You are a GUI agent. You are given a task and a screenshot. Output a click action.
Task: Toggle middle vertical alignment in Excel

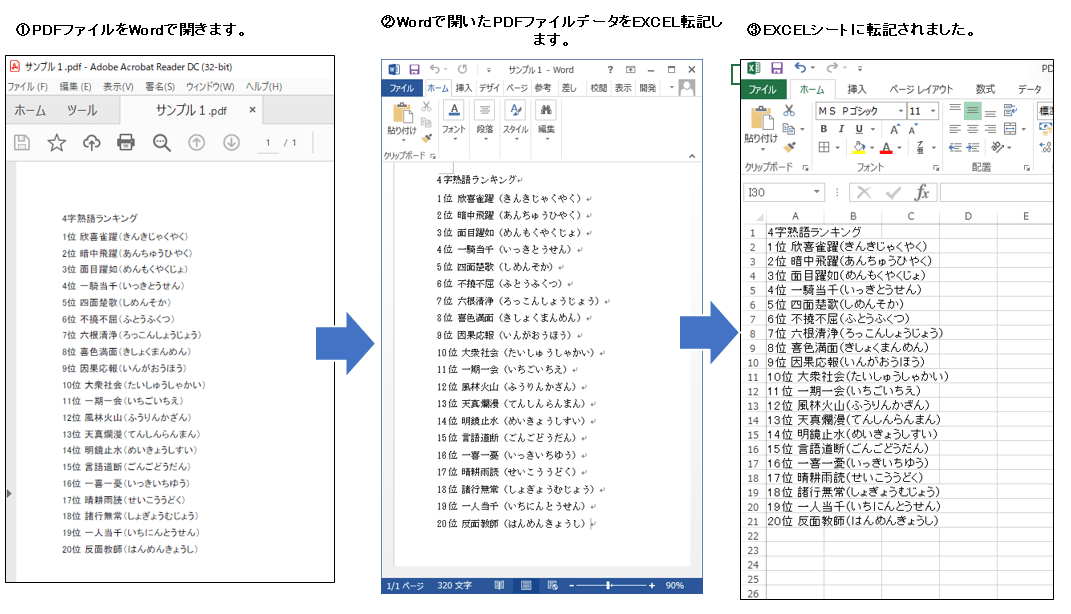click(x=973, y=111)
